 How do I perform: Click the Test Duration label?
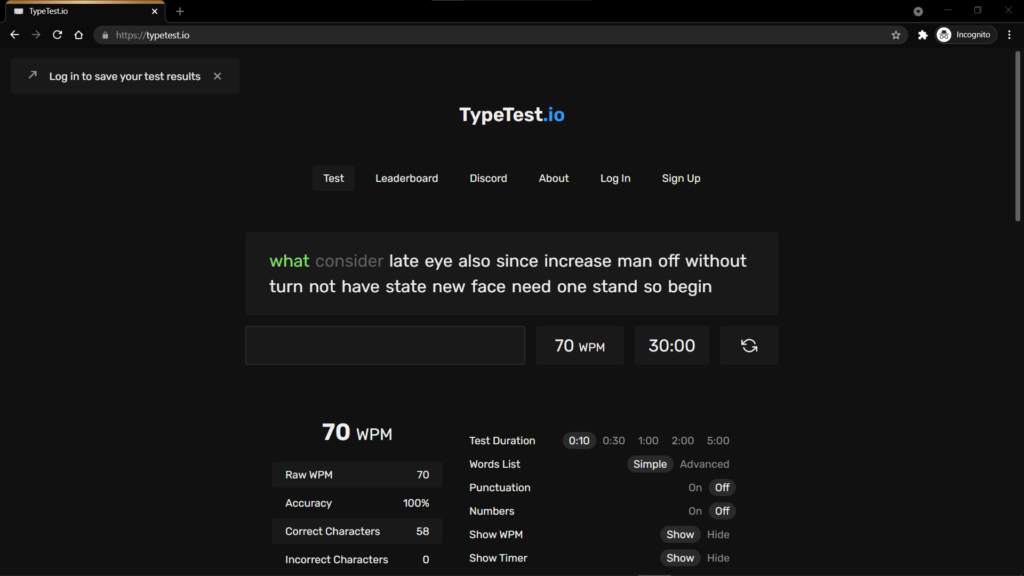click(x=502, y=441)
